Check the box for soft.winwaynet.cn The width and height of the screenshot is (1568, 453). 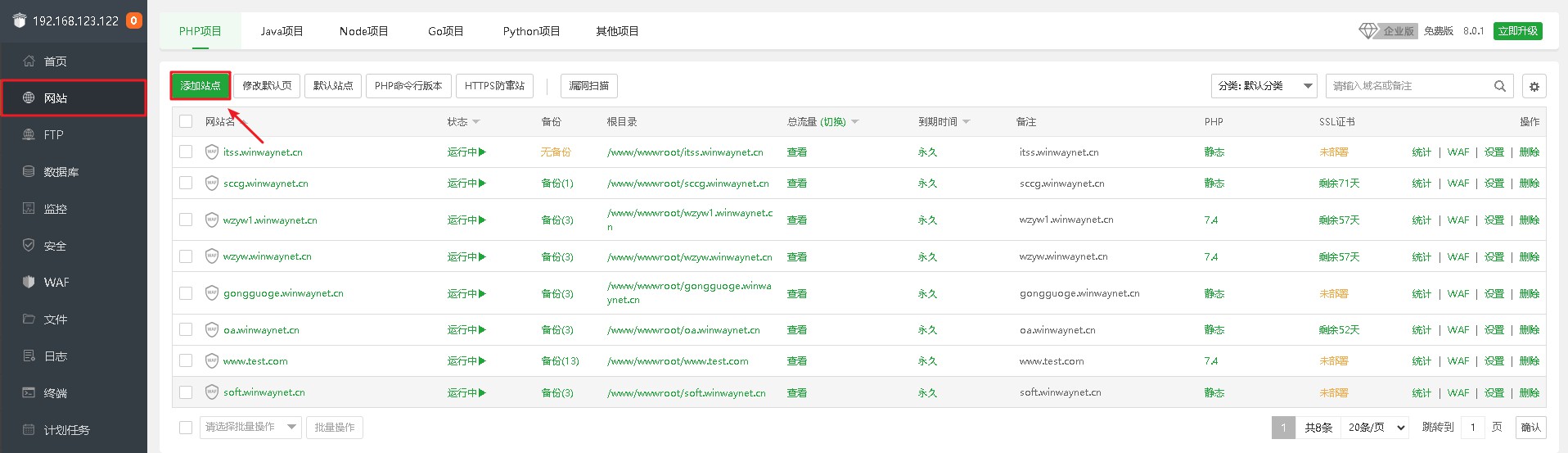186,392
